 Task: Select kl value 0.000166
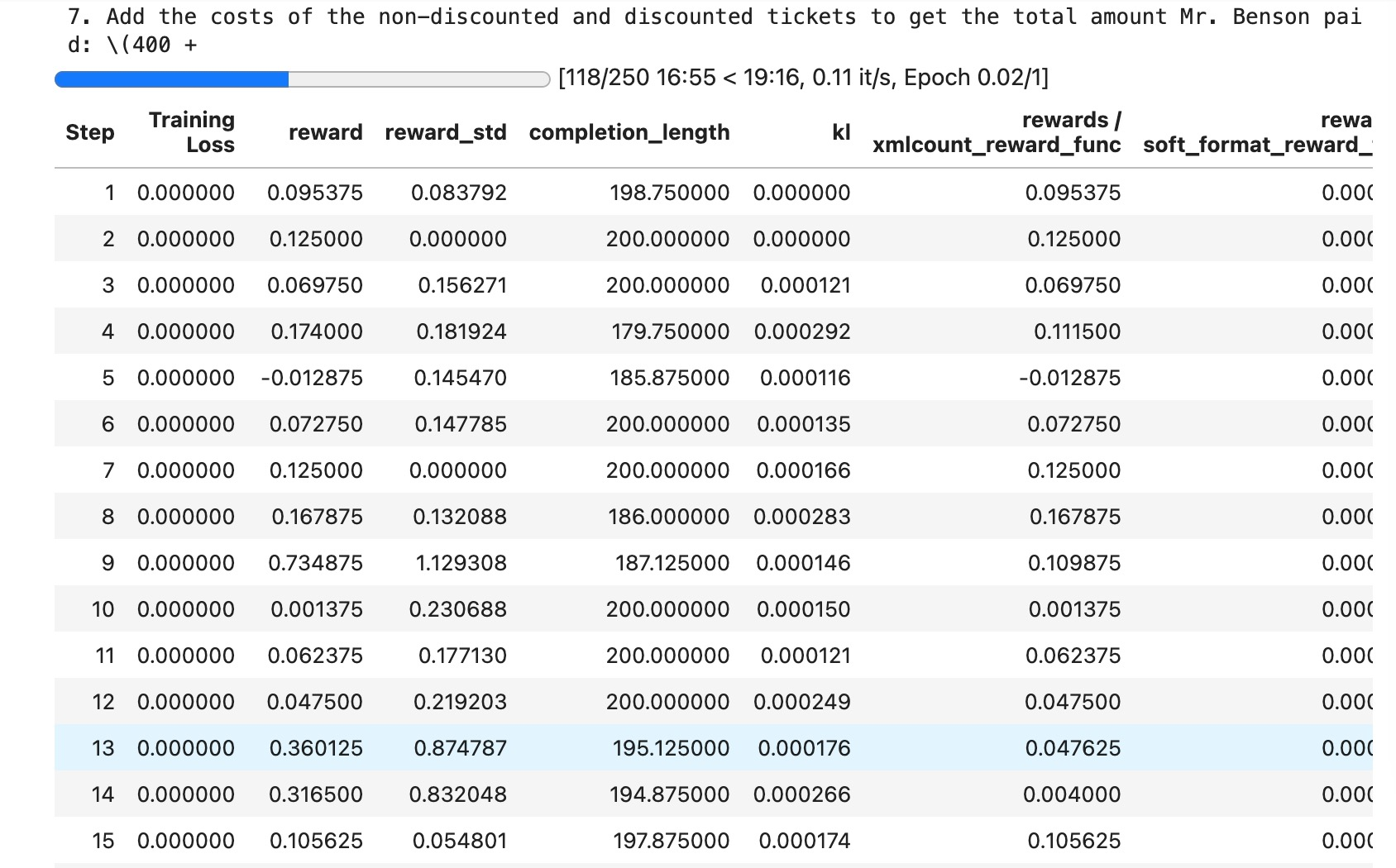point(804,470)
